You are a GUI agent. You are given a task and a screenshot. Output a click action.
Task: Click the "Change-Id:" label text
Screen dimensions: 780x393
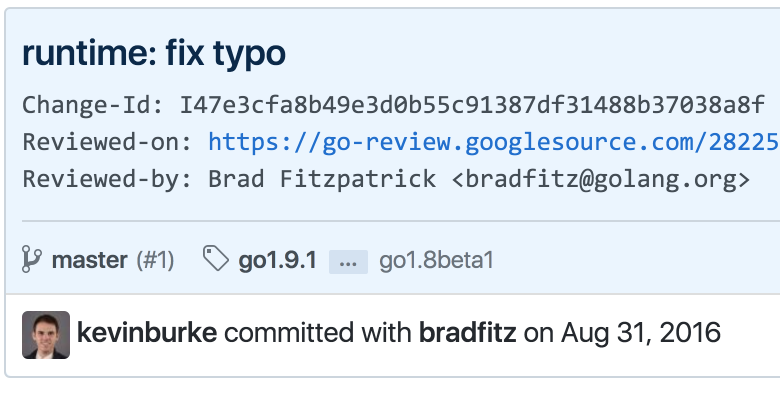[x=93, y=105]
